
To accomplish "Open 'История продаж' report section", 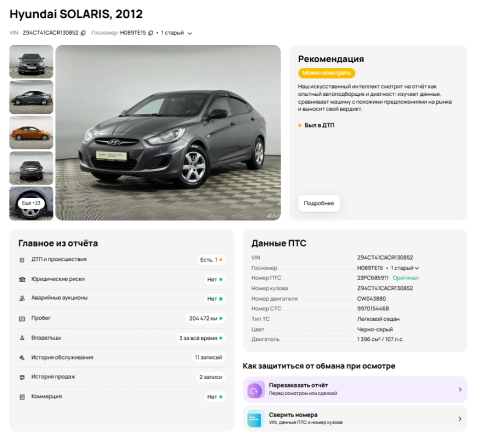I will click(x=122, y=377).
